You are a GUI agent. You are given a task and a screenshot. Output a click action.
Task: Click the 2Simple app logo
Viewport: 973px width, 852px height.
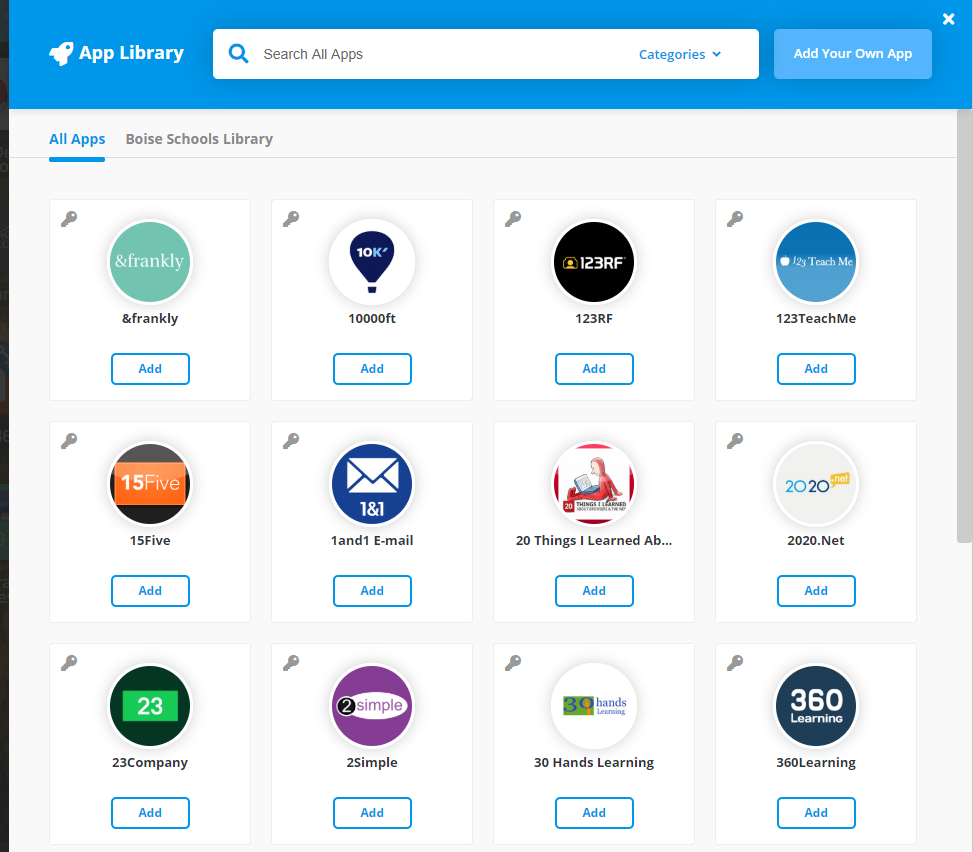[x=372, y=706]
